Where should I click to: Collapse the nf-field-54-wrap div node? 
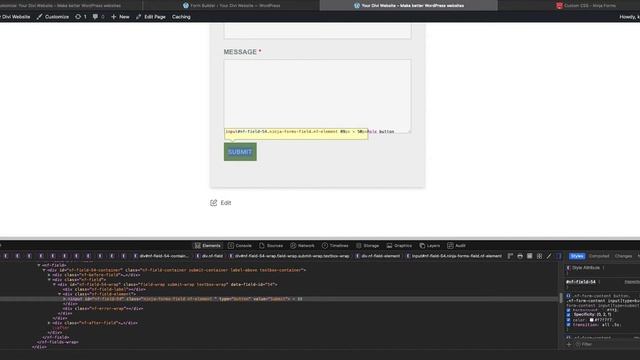click(x=55, y=284)
